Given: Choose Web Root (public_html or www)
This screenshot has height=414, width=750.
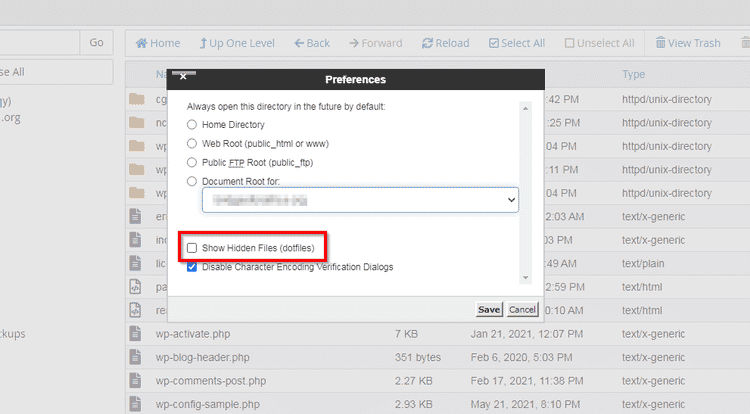Looking at the screenshot, I should (192, 143).
